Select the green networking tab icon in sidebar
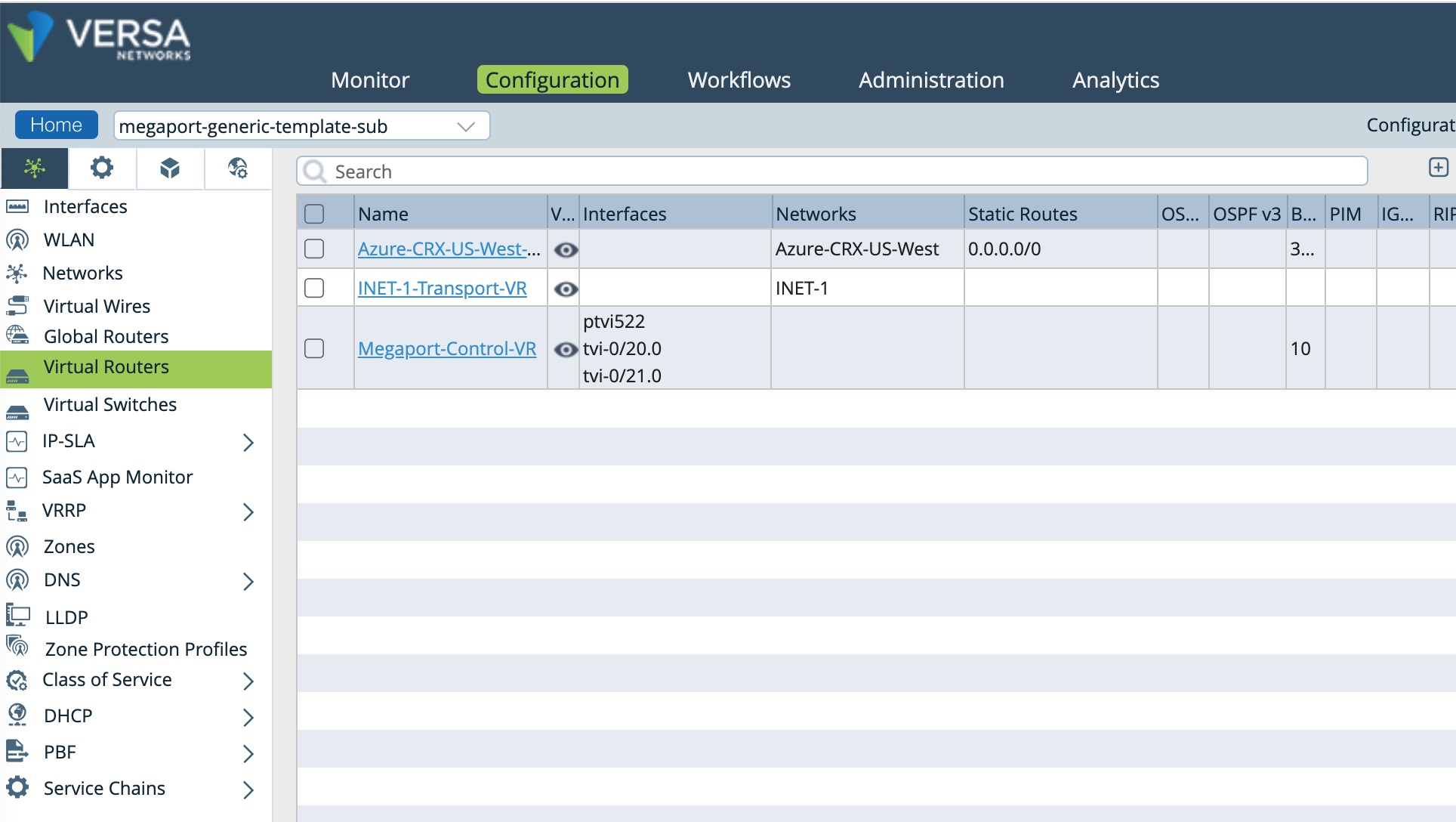 [34, 168]
